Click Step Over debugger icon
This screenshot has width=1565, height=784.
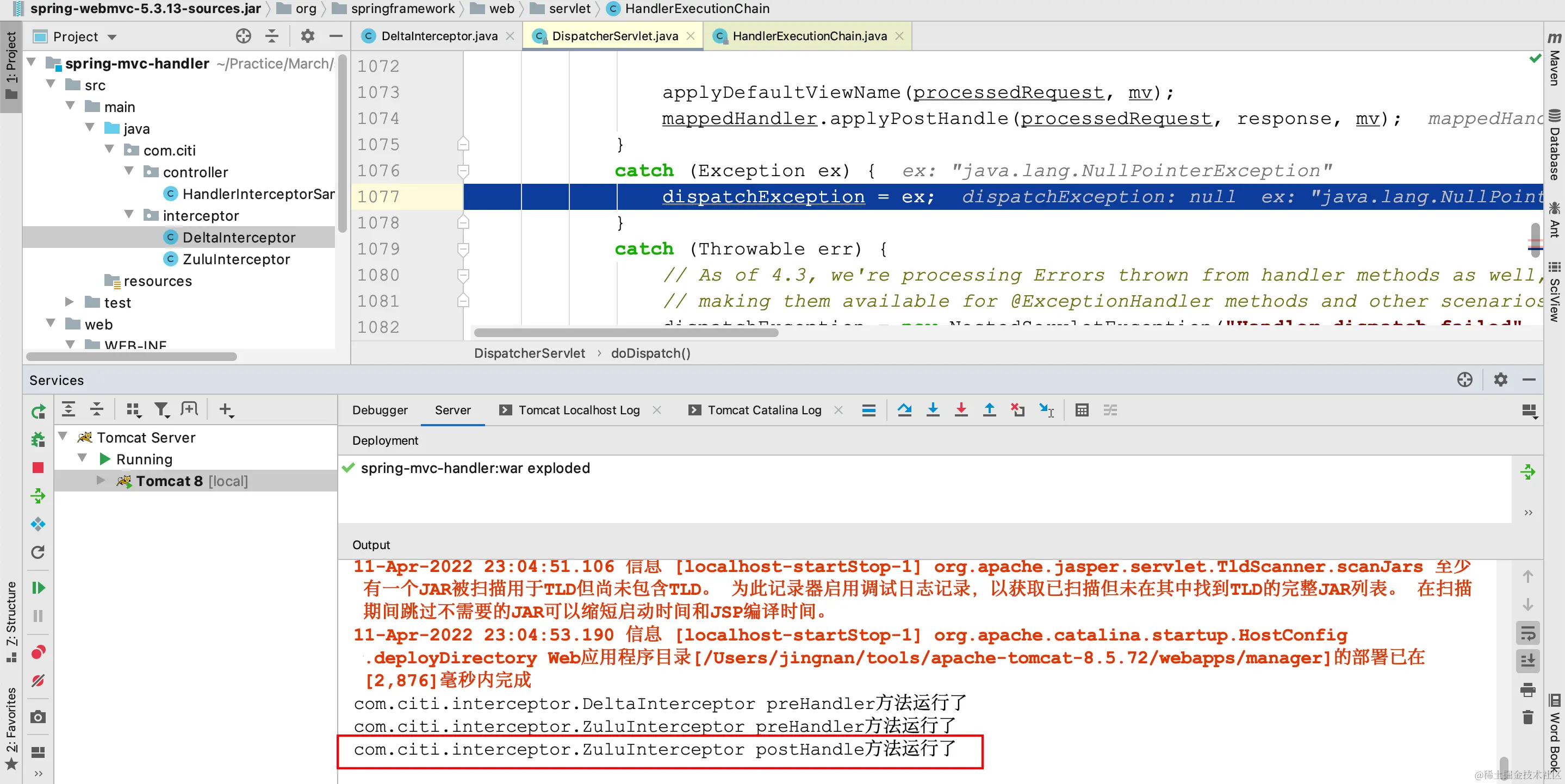tap(905, 410)
